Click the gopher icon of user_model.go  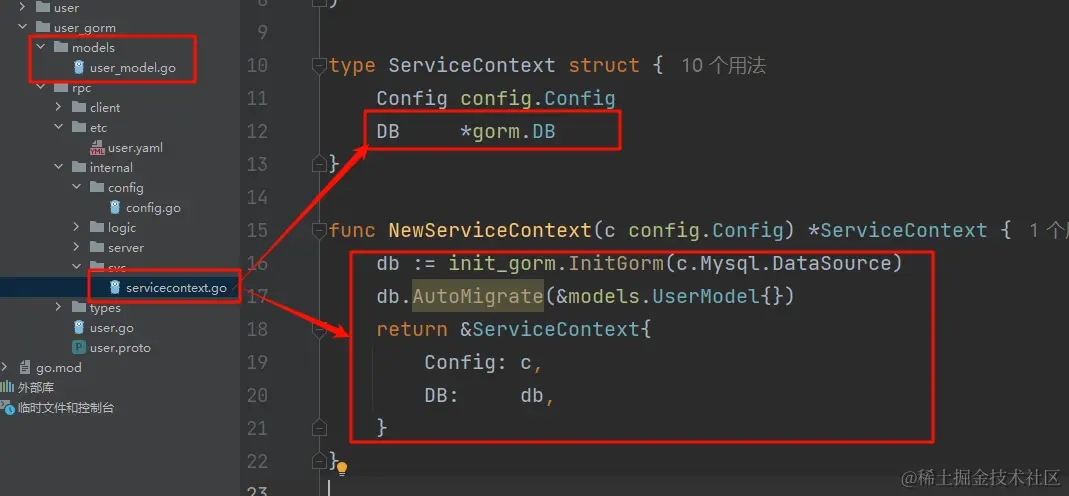pyautogui.click(x=79, y=67)
